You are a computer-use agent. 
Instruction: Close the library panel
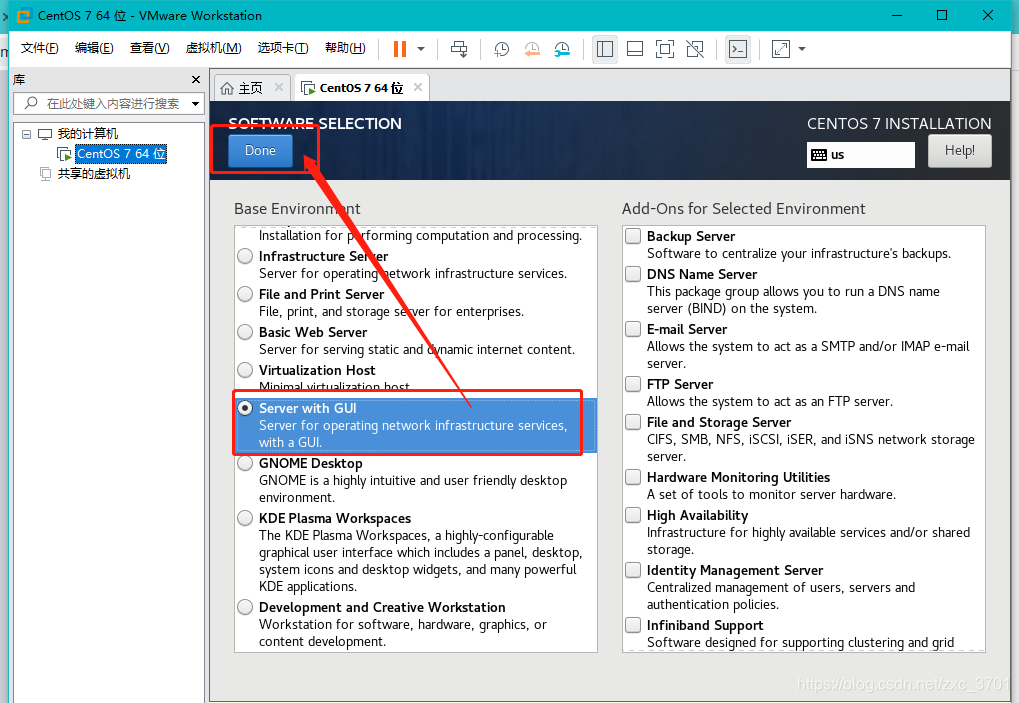(x=196, y=79)
